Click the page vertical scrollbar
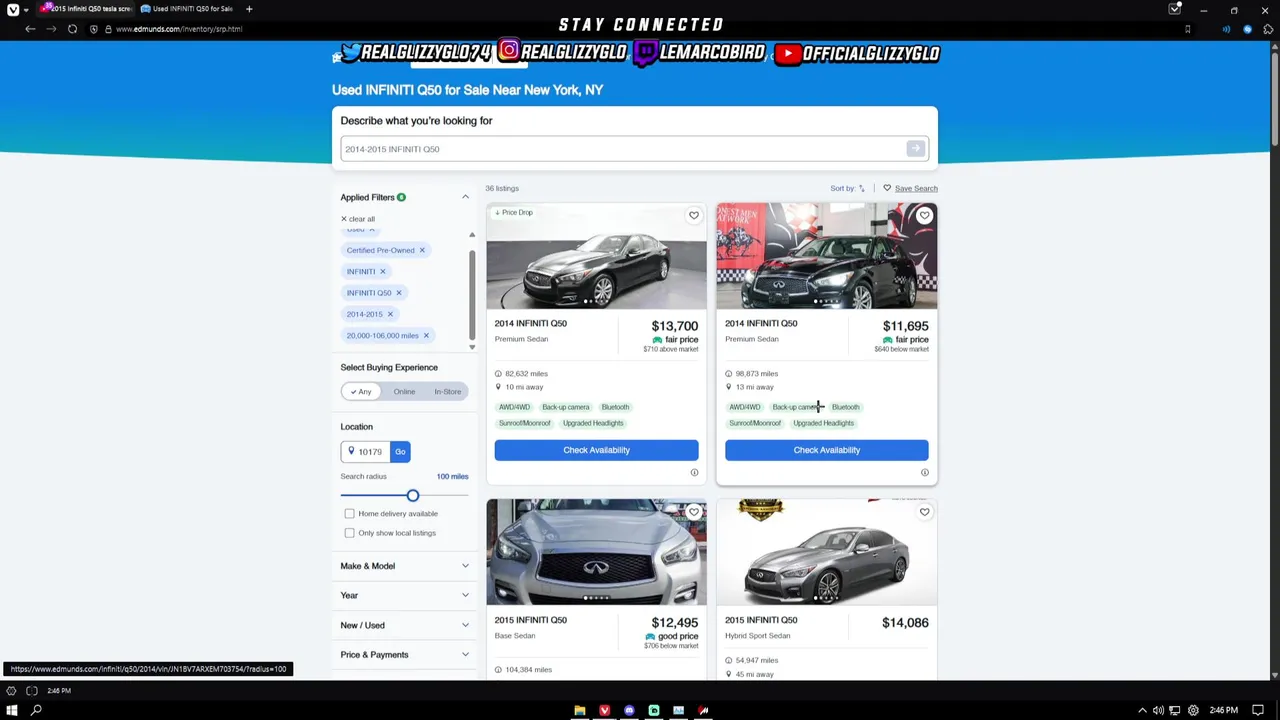Viewport: 1280px width, 720px height. click(1273, 100)
